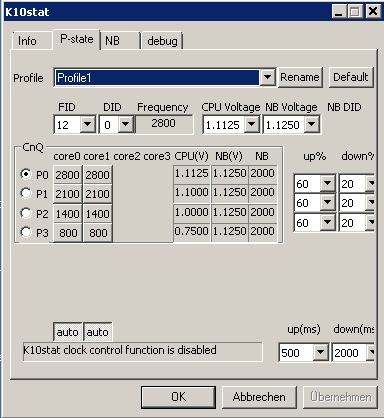
Task: Click core0 P1 2100 button
Action: pyautogui.click(x=68, y=194)
